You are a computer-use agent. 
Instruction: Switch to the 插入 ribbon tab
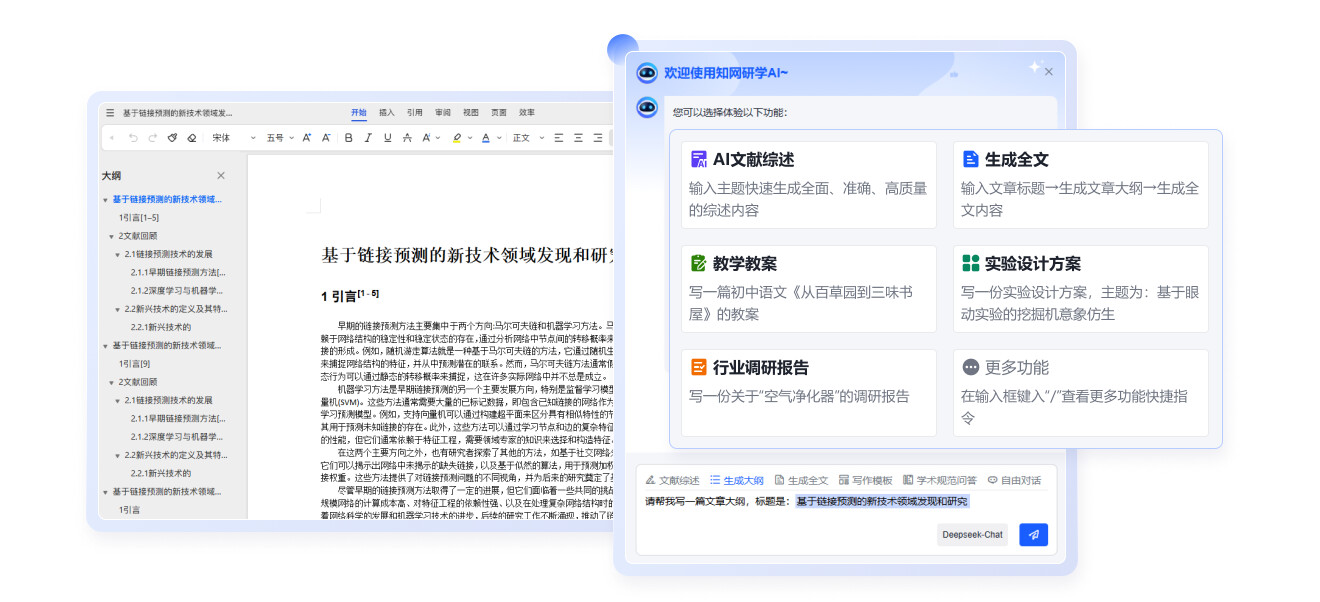point(387,112)
